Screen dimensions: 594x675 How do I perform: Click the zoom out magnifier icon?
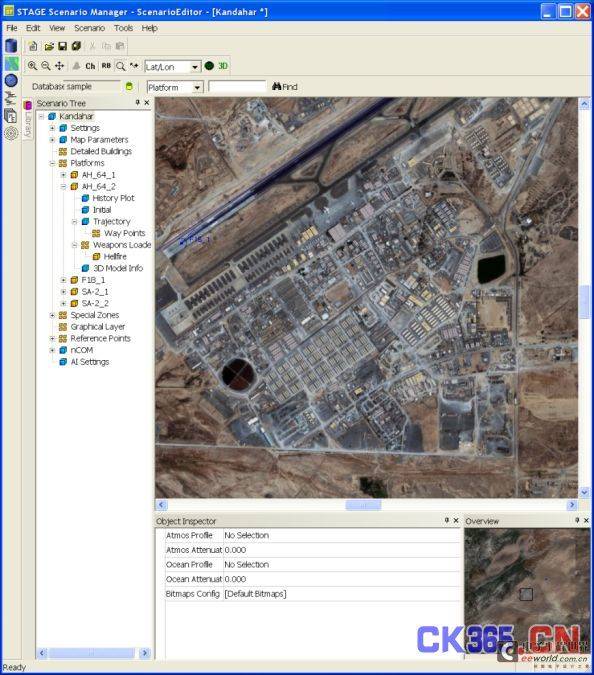pos(46,66)
